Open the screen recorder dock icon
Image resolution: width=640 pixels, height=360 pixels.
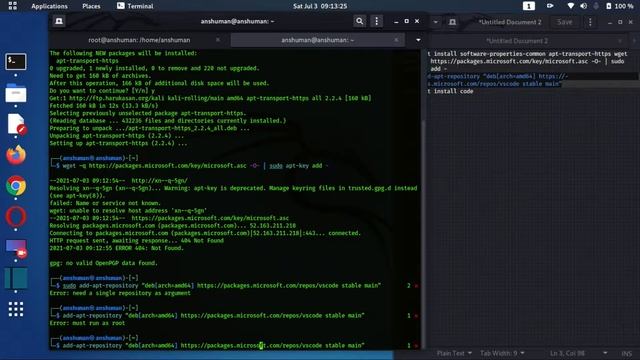16,248
